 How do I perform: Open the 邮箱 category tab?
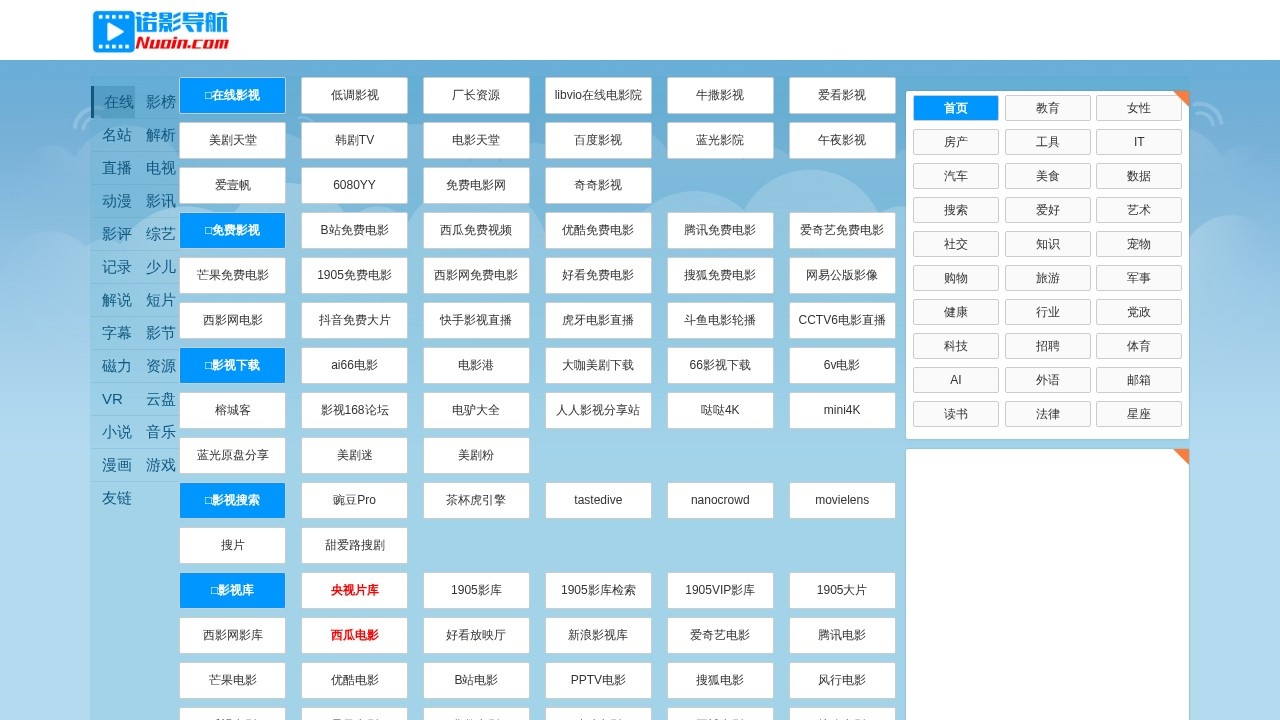tap(1139, 380)
